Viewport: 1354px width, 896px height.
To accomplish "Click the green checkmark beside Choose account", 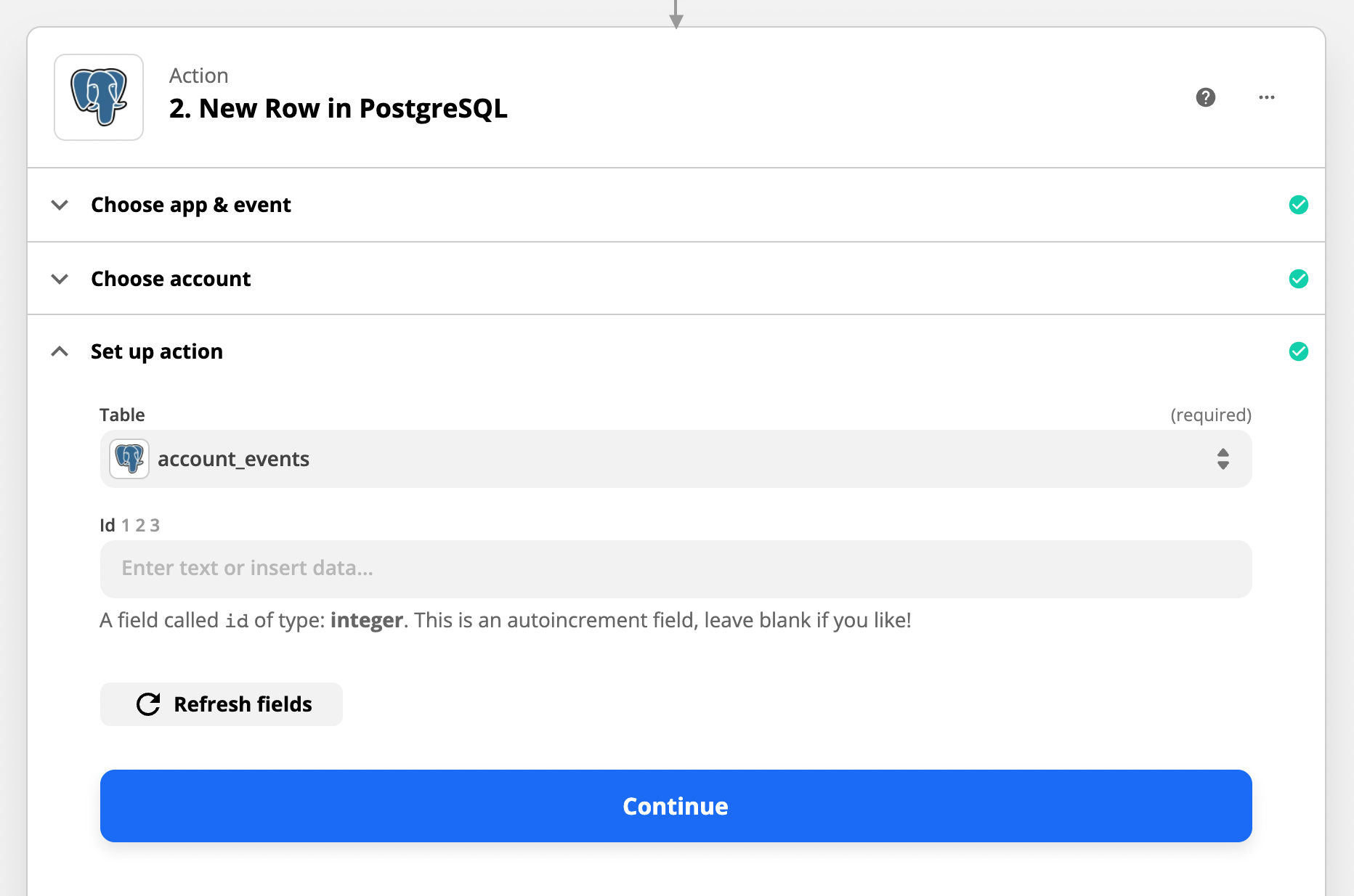I will (1299, 279).
